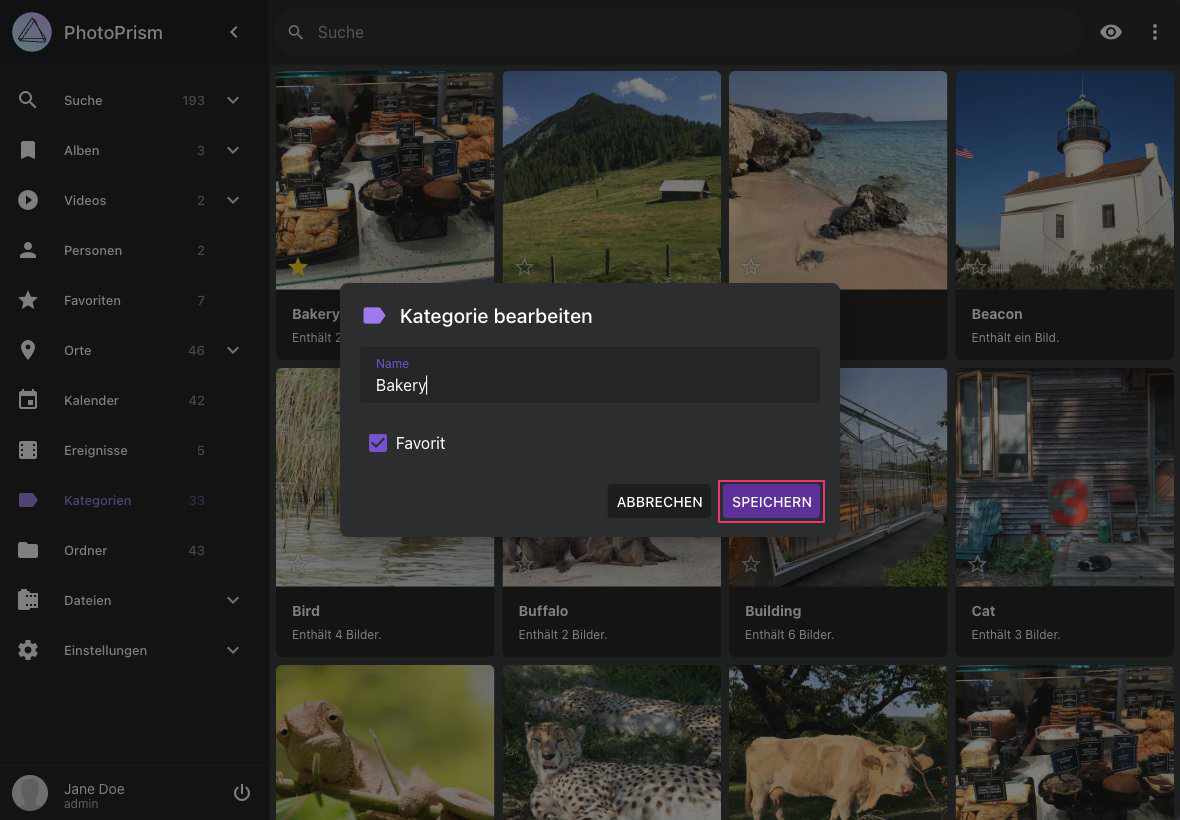Screen dimensions: 1180x820
Task: Click the Ereignisse film strip icon
Action: 28,451
